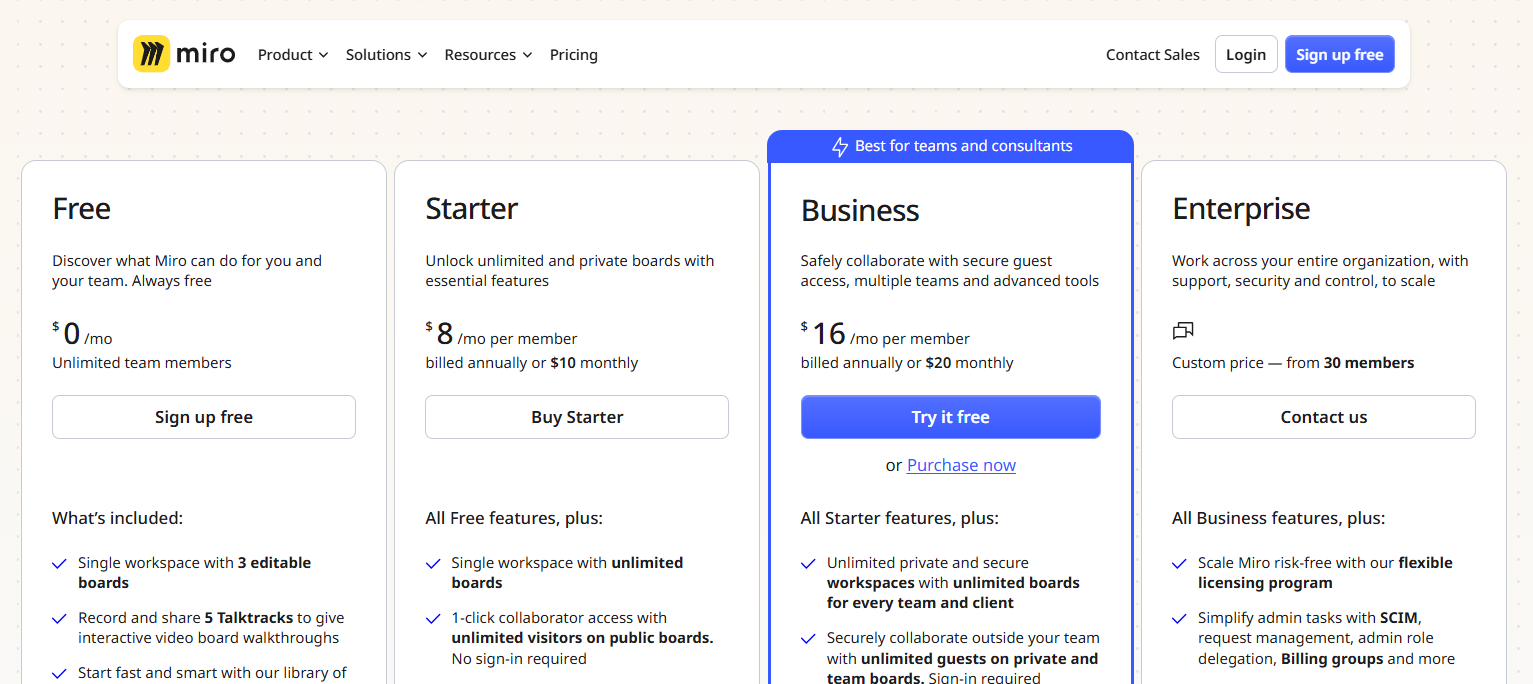Follow the Purchase now link
Viewport: 1533px width, 684px height.
point(961,465)
